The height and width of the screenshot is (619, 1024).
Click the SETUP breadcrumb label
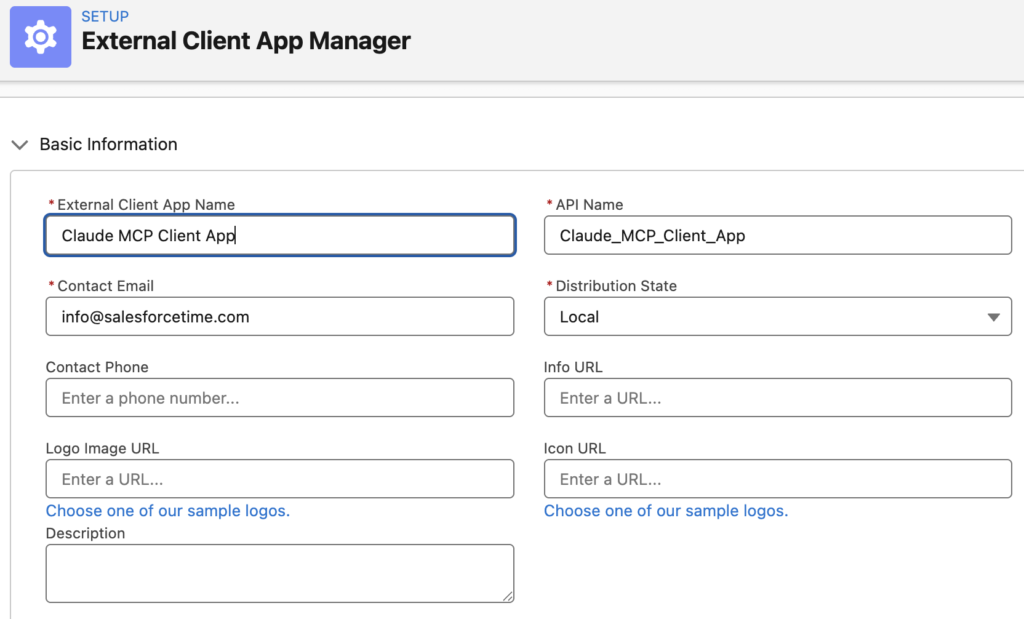pos(105,16)
